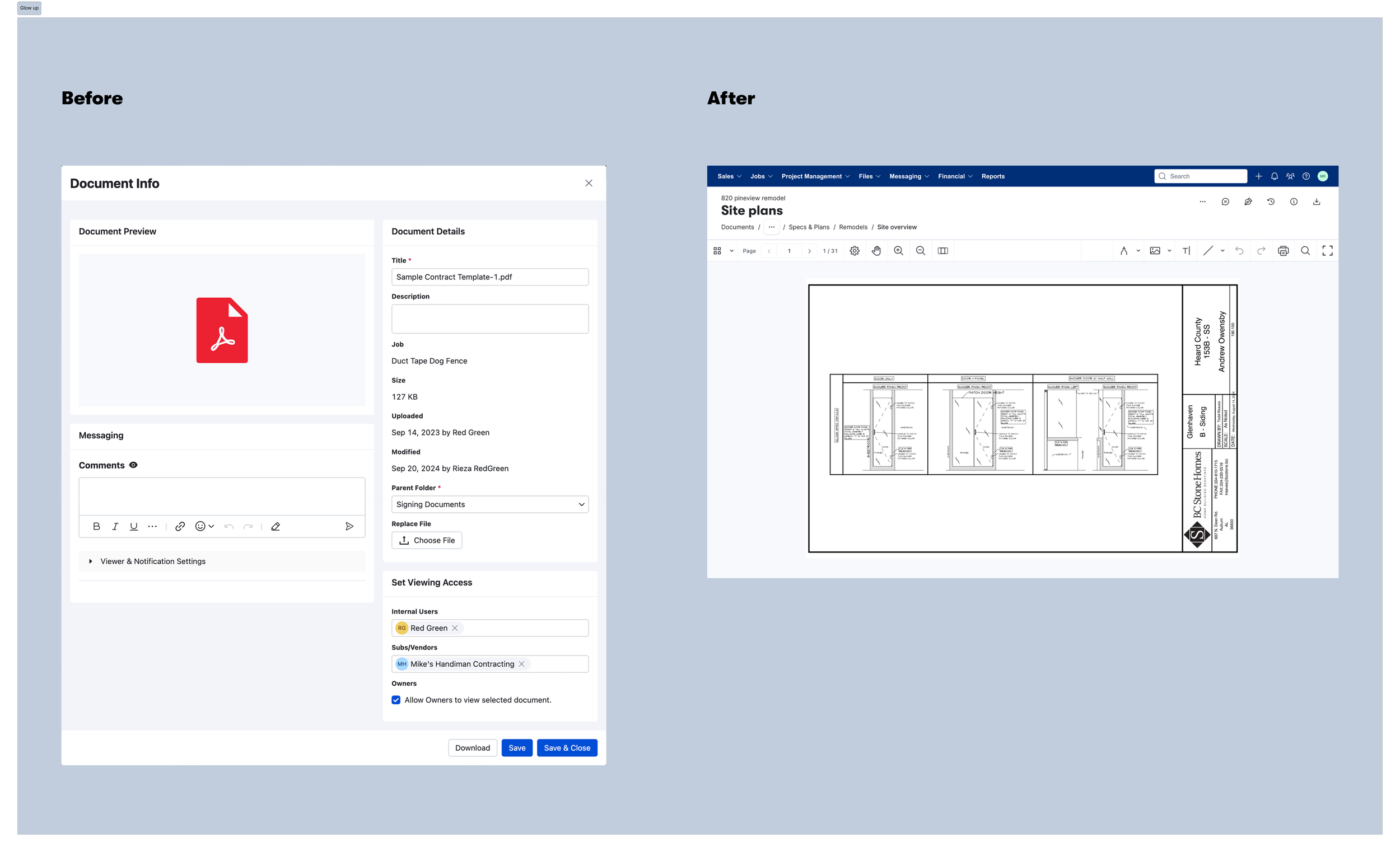Select the Text annotation tool
The height and width of the screenshot is (852, 1400).
tap(1187, 250)
